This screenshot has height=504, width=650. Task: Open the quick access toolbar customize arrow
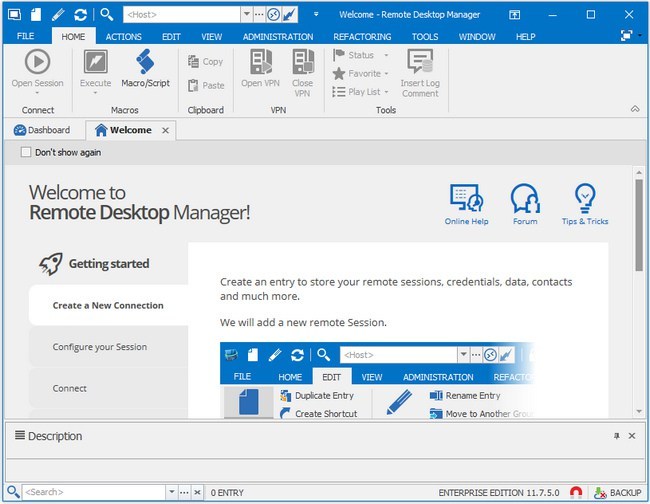pos(316,15)
